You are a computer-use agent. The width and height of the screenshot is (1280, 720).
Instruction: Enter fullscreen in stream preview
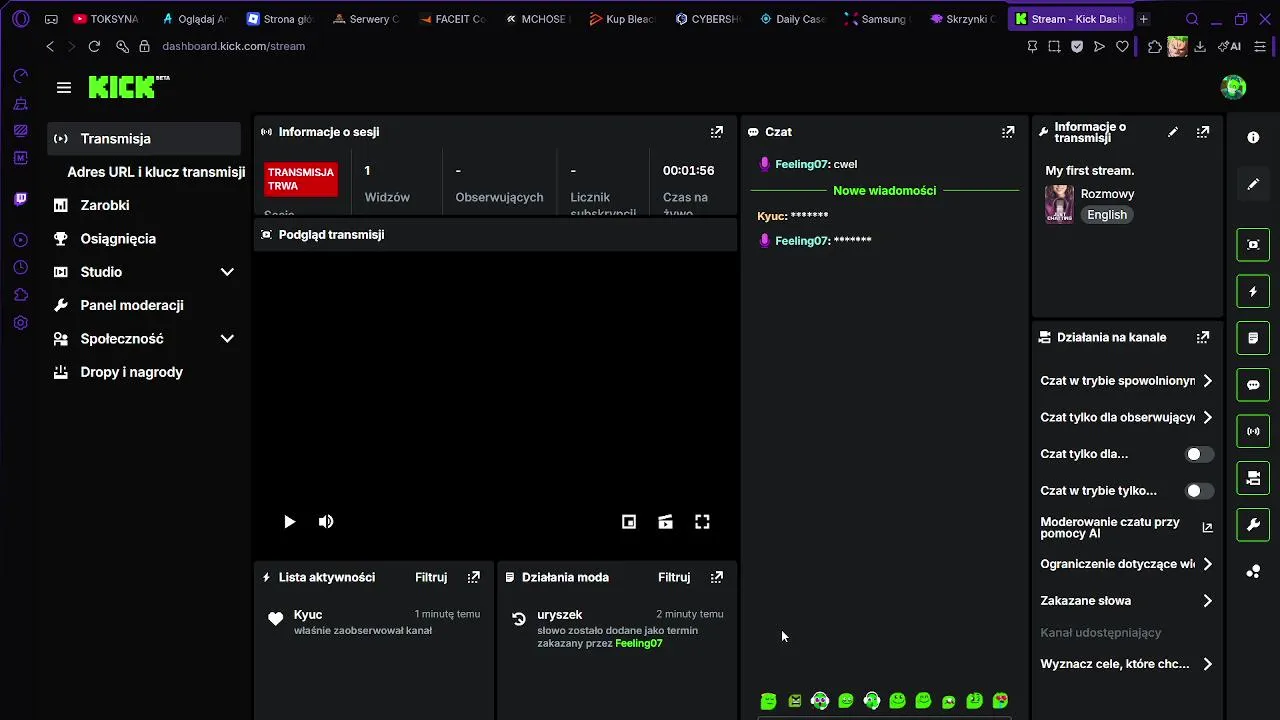[x=702, y=522]
